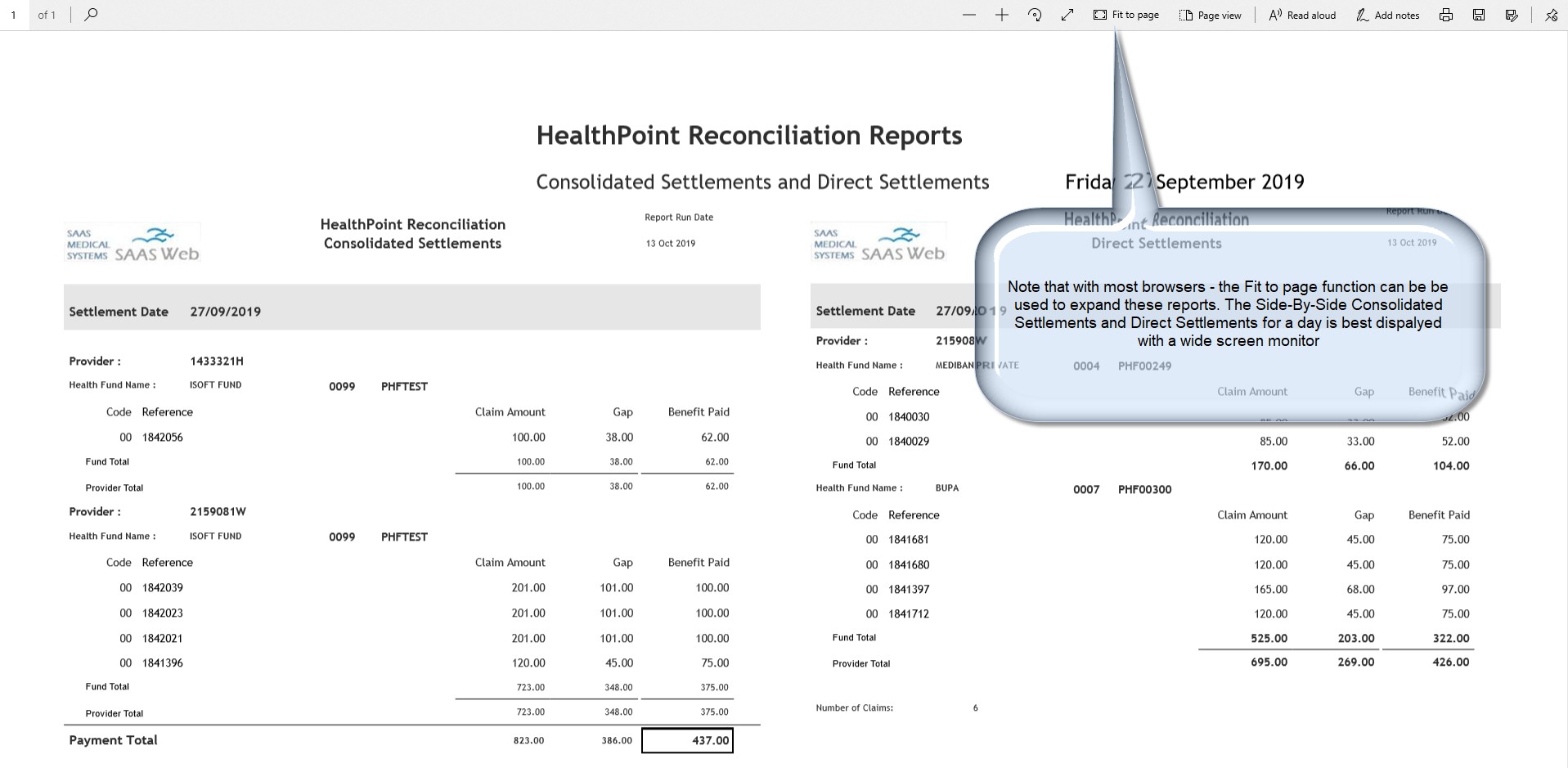Click the BUPA health fund name
This screenshot has height=768, width=1568.
[x=946, y=487]
